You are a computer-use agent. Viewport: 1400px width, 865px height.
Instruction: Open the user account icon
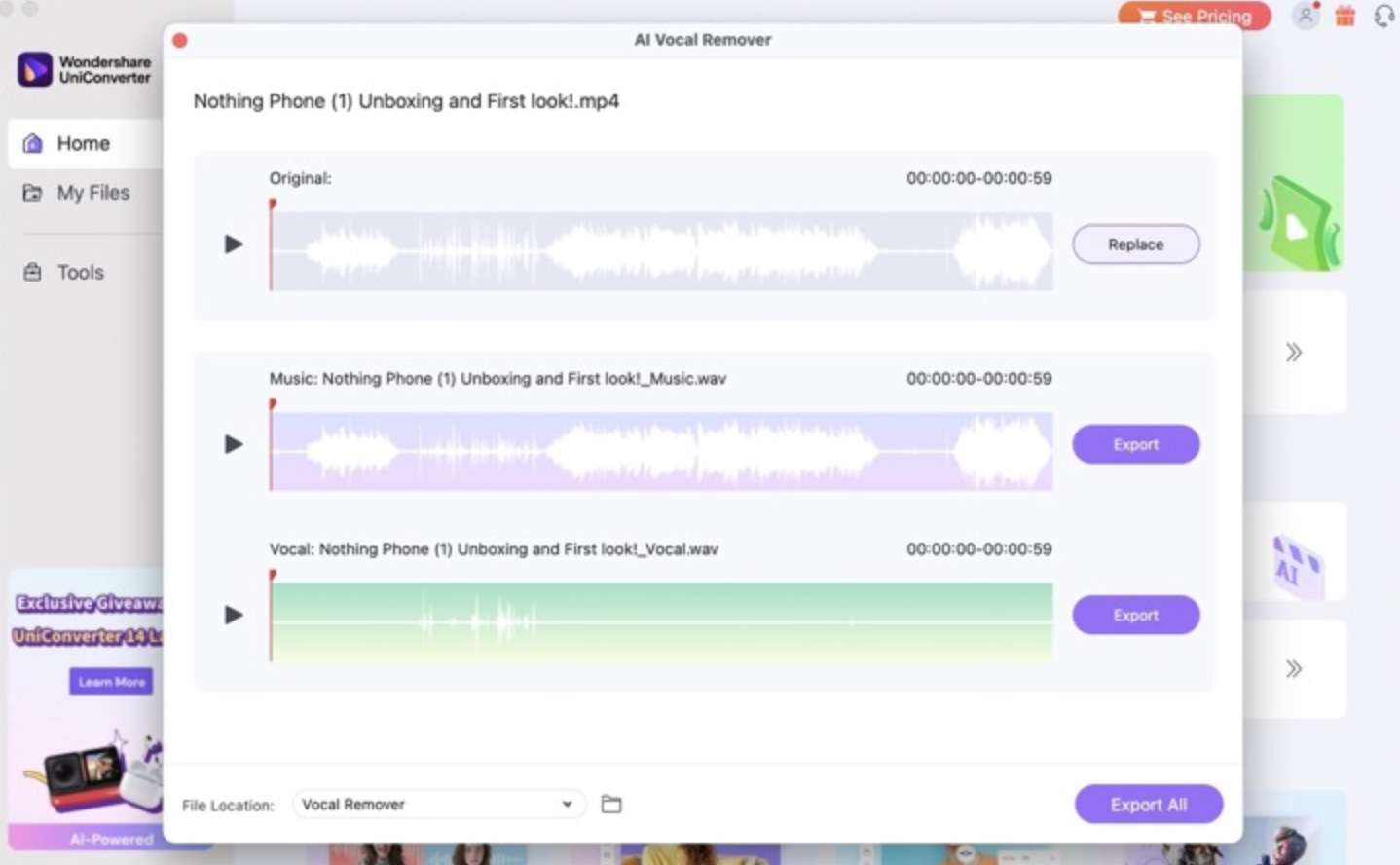click(1306, 16)
